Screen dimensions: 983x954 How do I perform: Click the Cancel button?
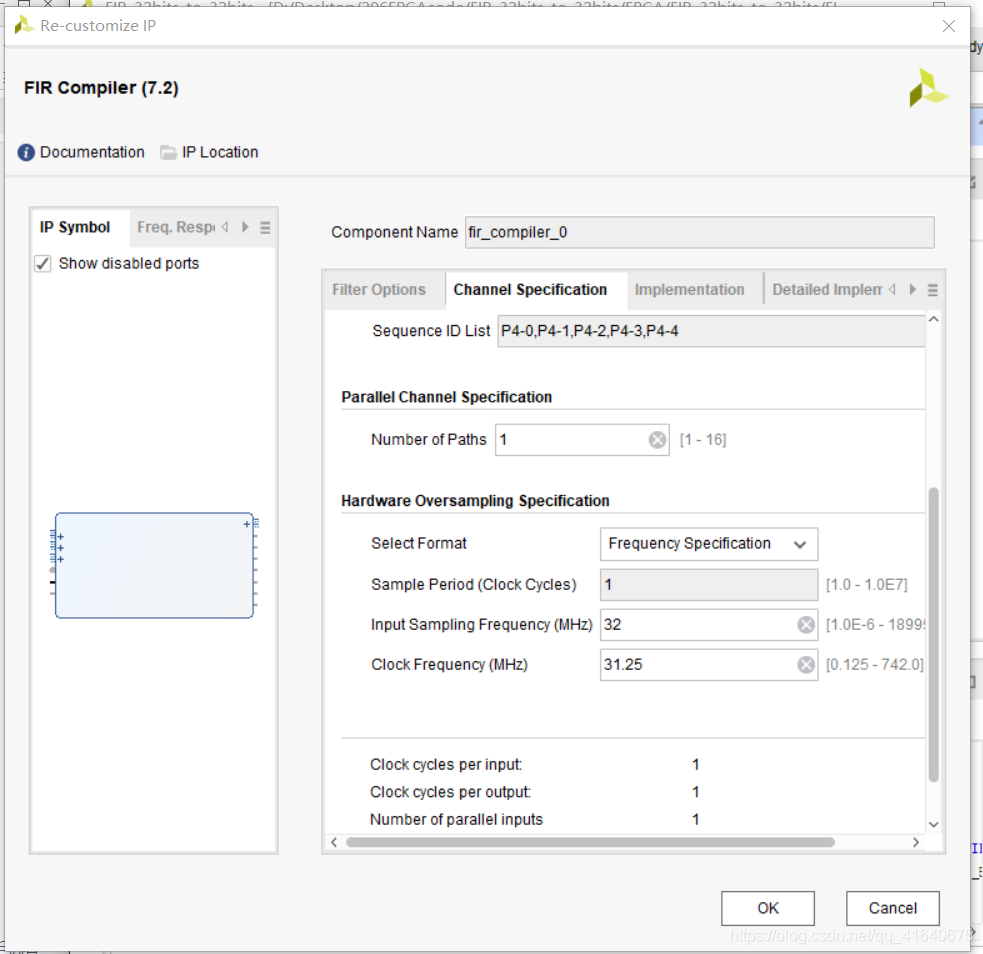pos(893,908)
